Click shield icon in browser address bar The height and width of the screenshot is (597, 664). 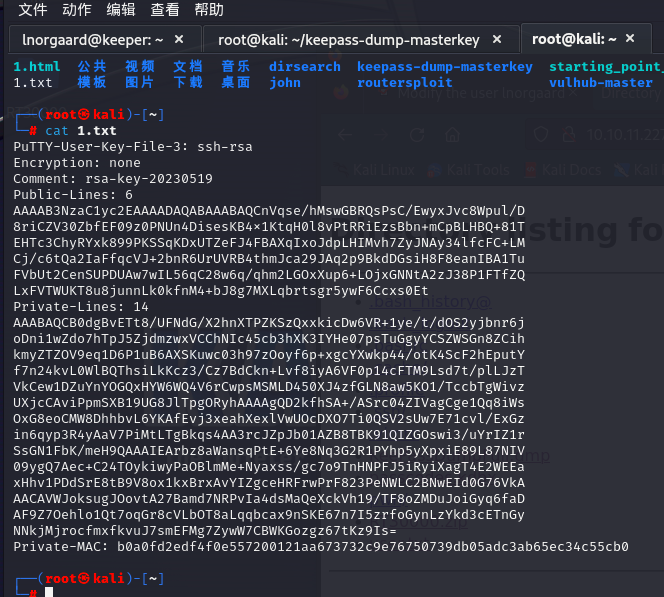pos(541,135)
